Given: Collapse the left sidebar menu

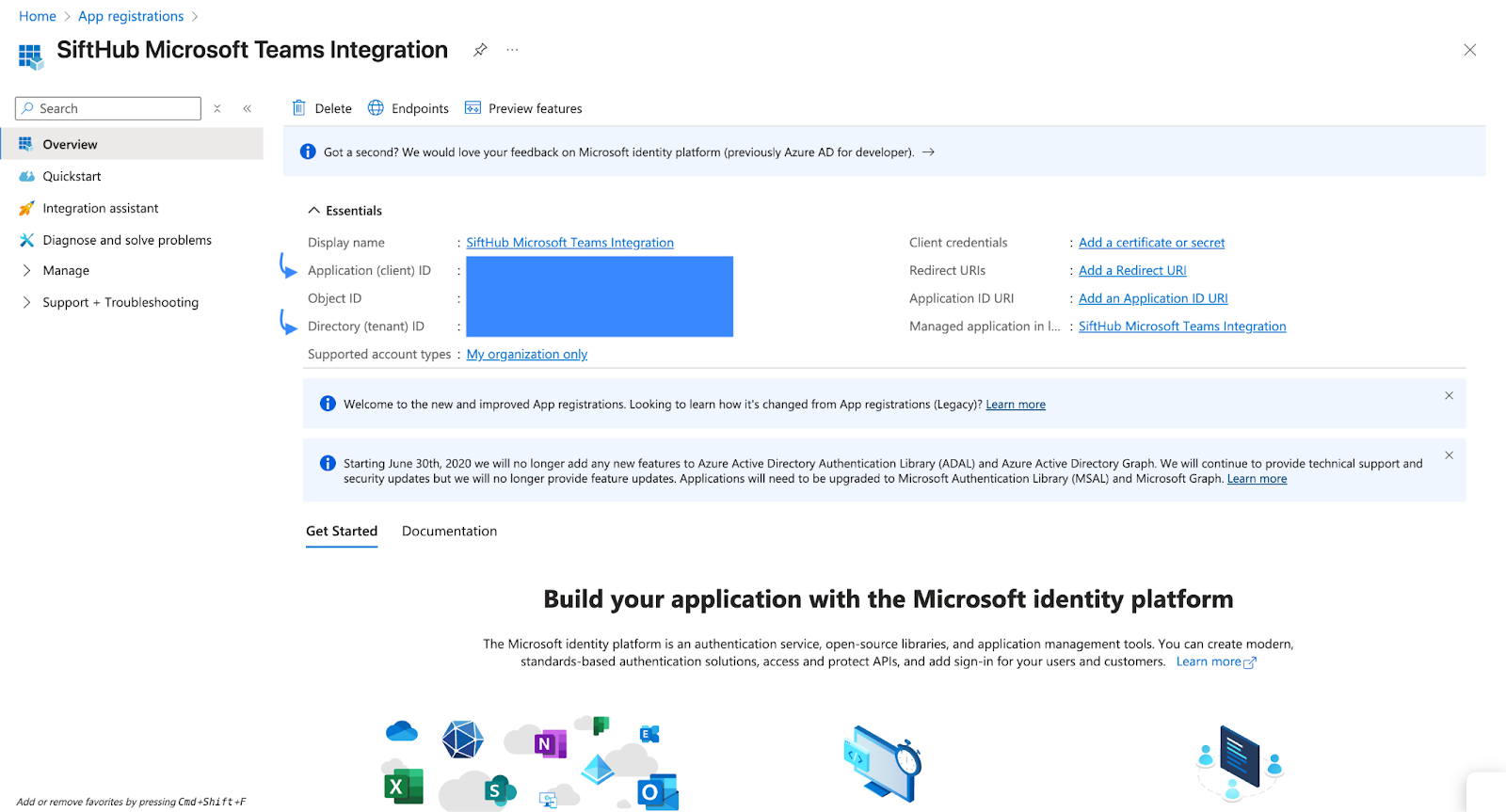Looking at the screenshot, I should point(248,108).
